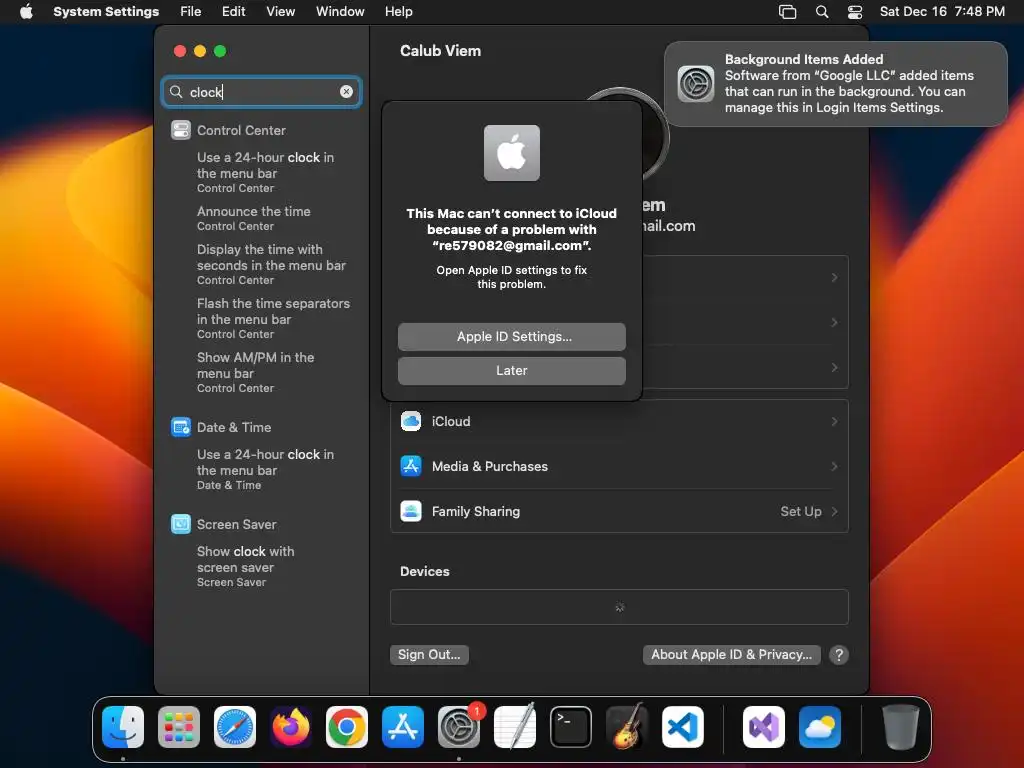Expand the Media & Purchases chevron
The width and height of the screenshot is (1024, 768).
click(835, 466)
